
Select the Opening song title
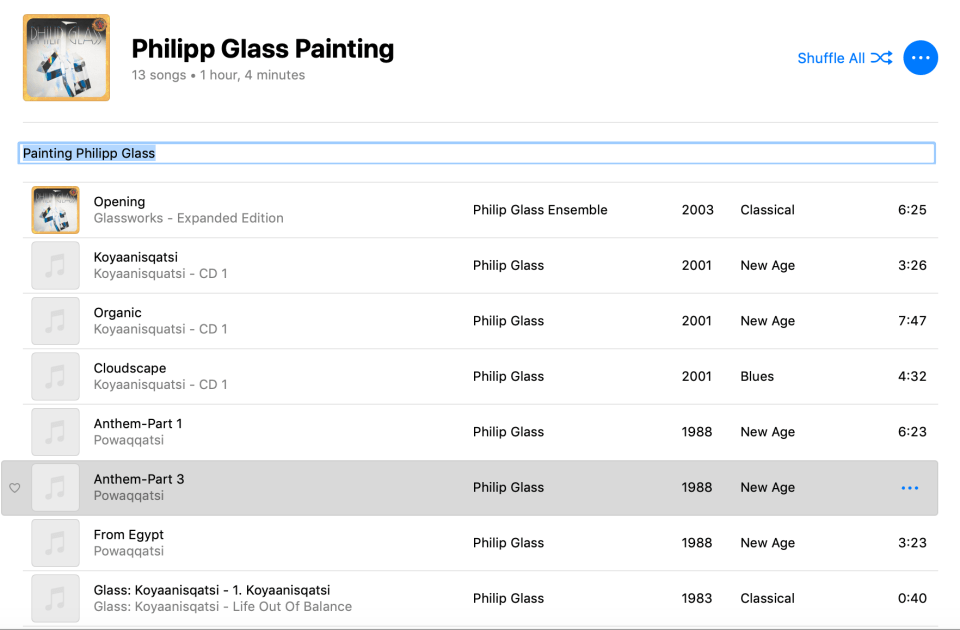(119, 202)
